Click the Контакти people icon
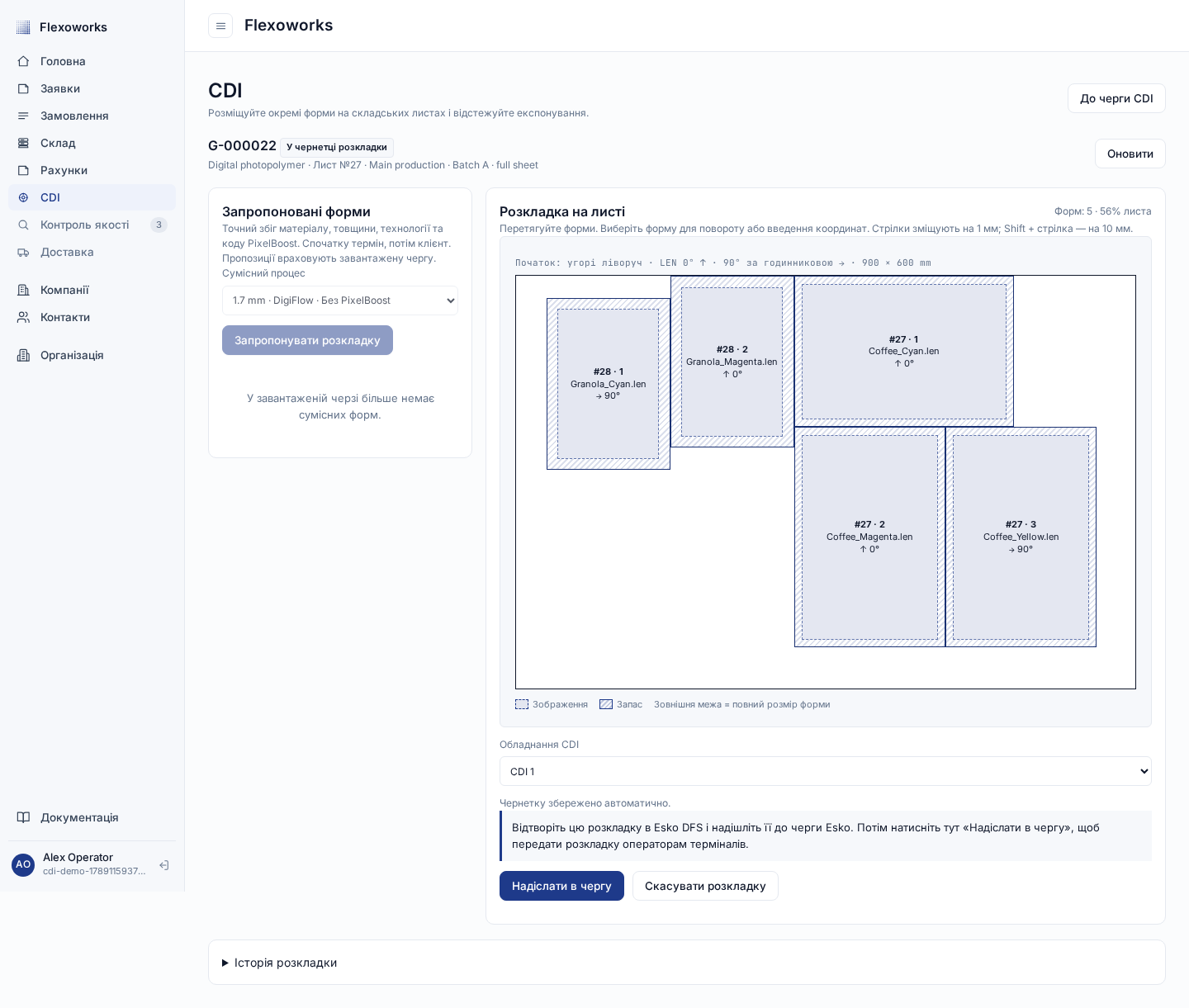This screenshot has width=1189, height=1008. (x=23, y=317)
